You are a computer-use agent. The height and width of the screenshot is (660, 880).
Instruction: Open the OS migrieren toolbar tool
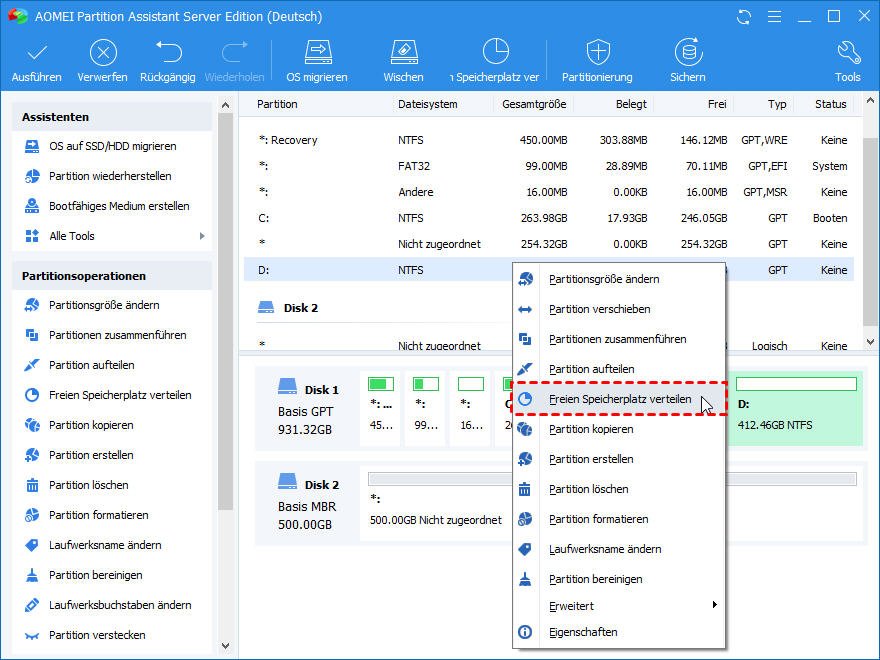[317, 54]
